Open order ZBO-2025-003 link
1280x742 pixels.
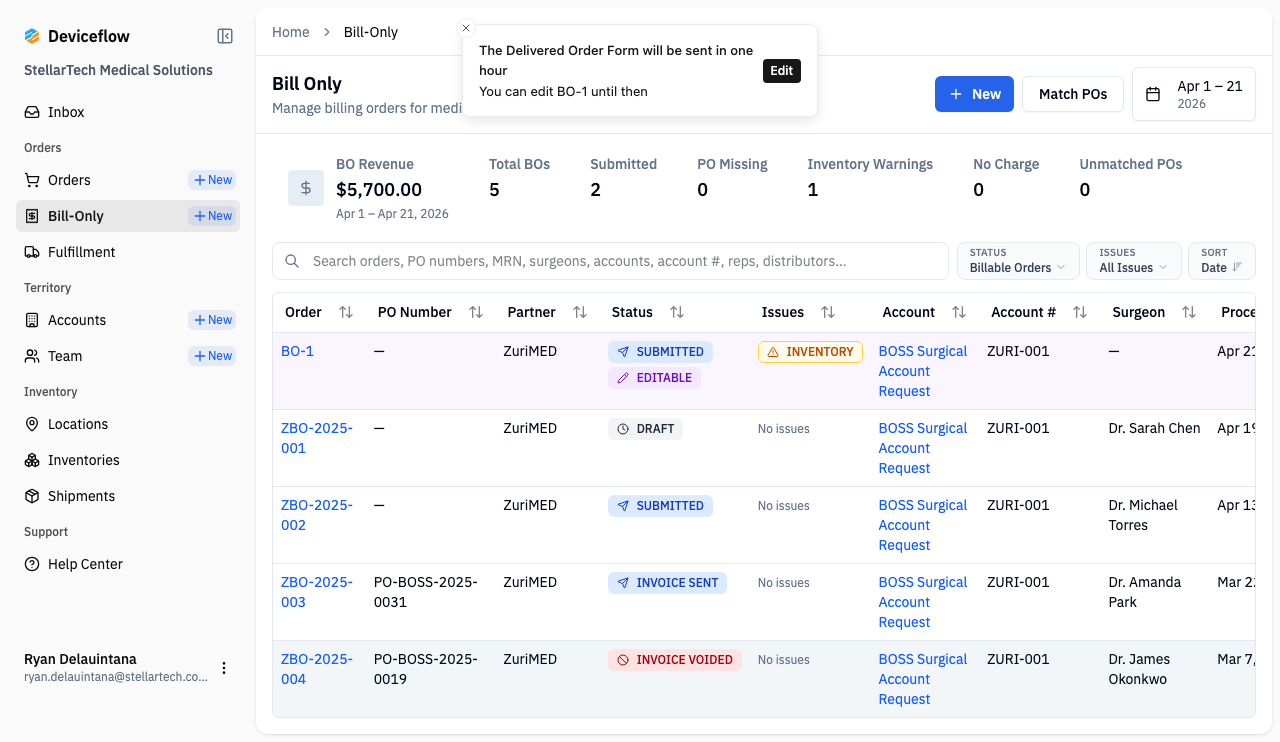coord(316,592)
